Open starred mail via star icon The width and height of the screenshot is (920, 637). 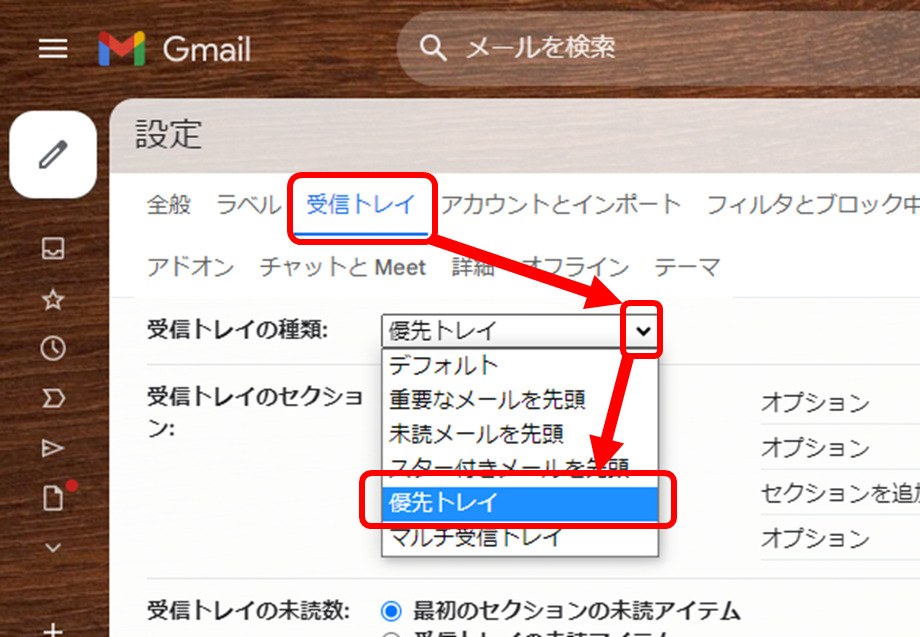(x=53, y=300)
